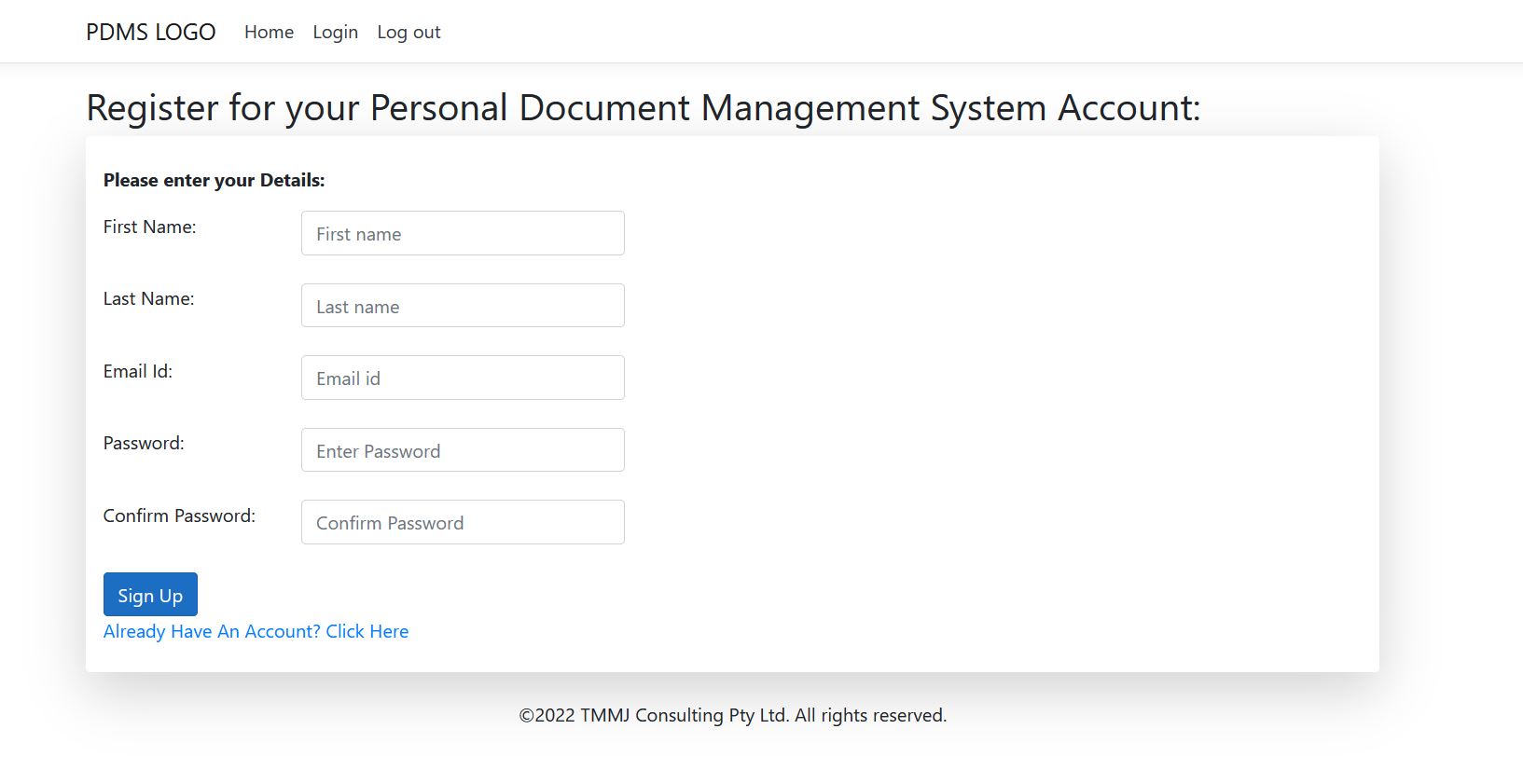Click the 'Email Id:' label

pyautogui.click(x=138, y=371)
